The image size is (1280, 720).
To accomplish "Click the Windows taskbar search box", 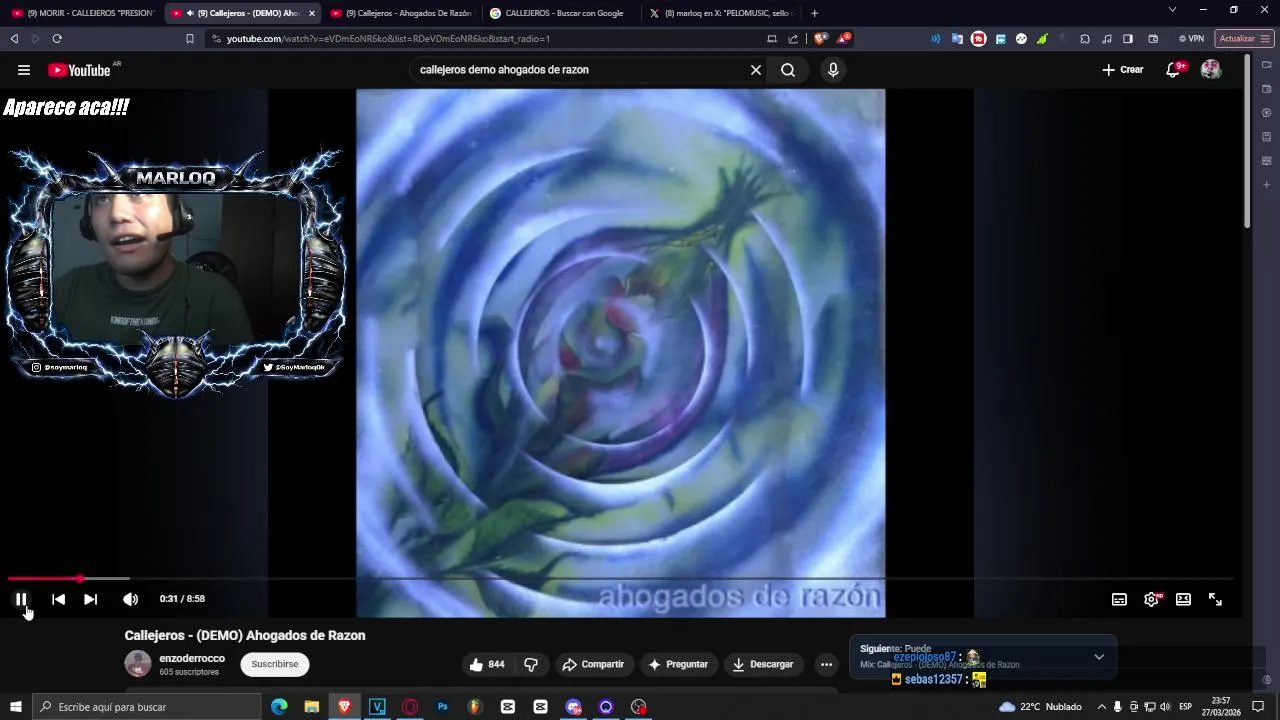I will 147,707.
